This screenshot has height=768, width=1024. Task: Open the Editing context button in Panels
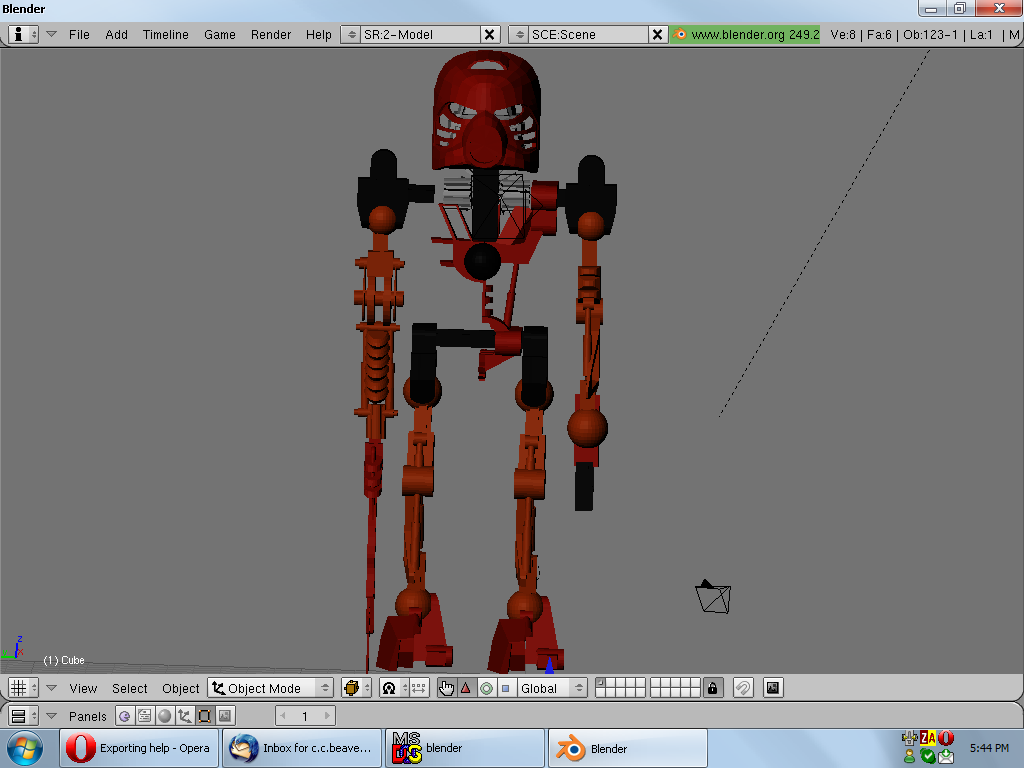point(203,716)
